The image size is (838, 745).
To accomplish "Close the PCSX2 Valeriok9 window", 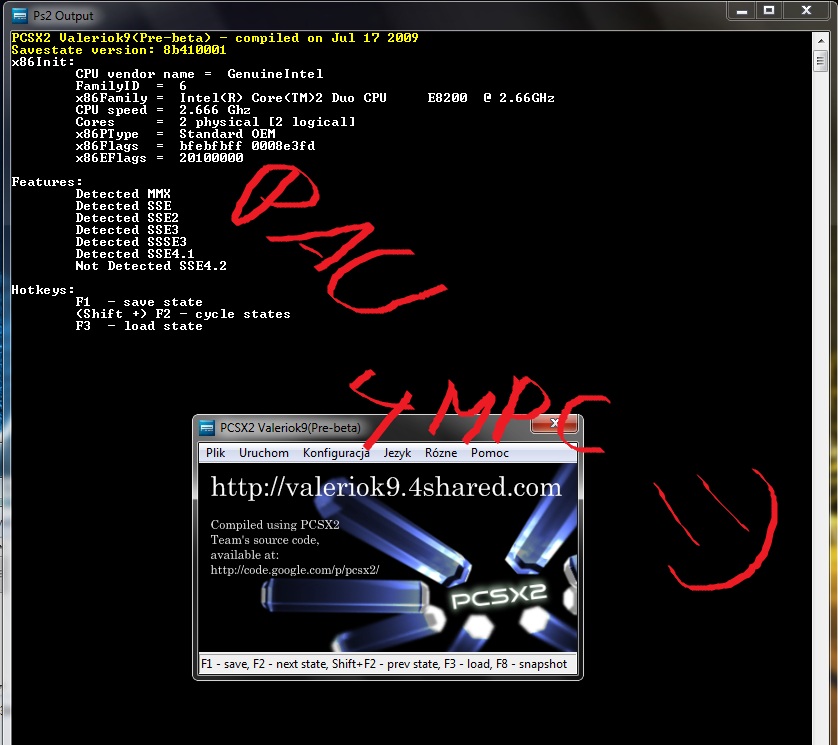I will [554, 424].
